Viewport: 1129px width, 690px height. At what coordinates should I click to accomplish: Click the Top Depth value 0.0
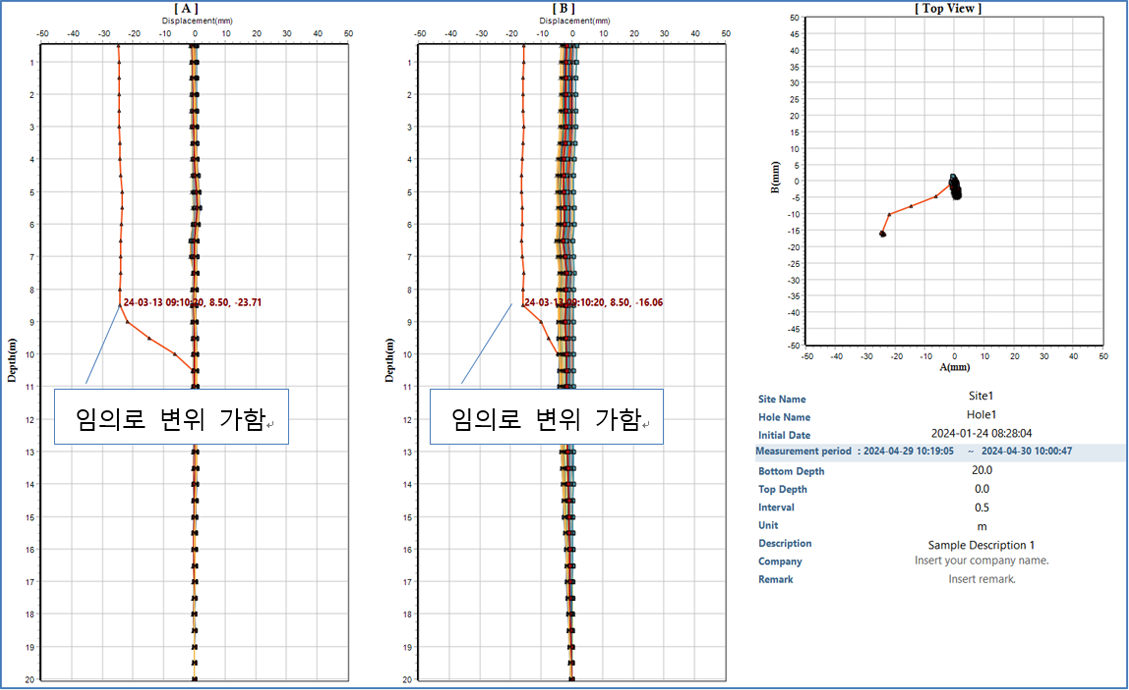pos(981,489)
